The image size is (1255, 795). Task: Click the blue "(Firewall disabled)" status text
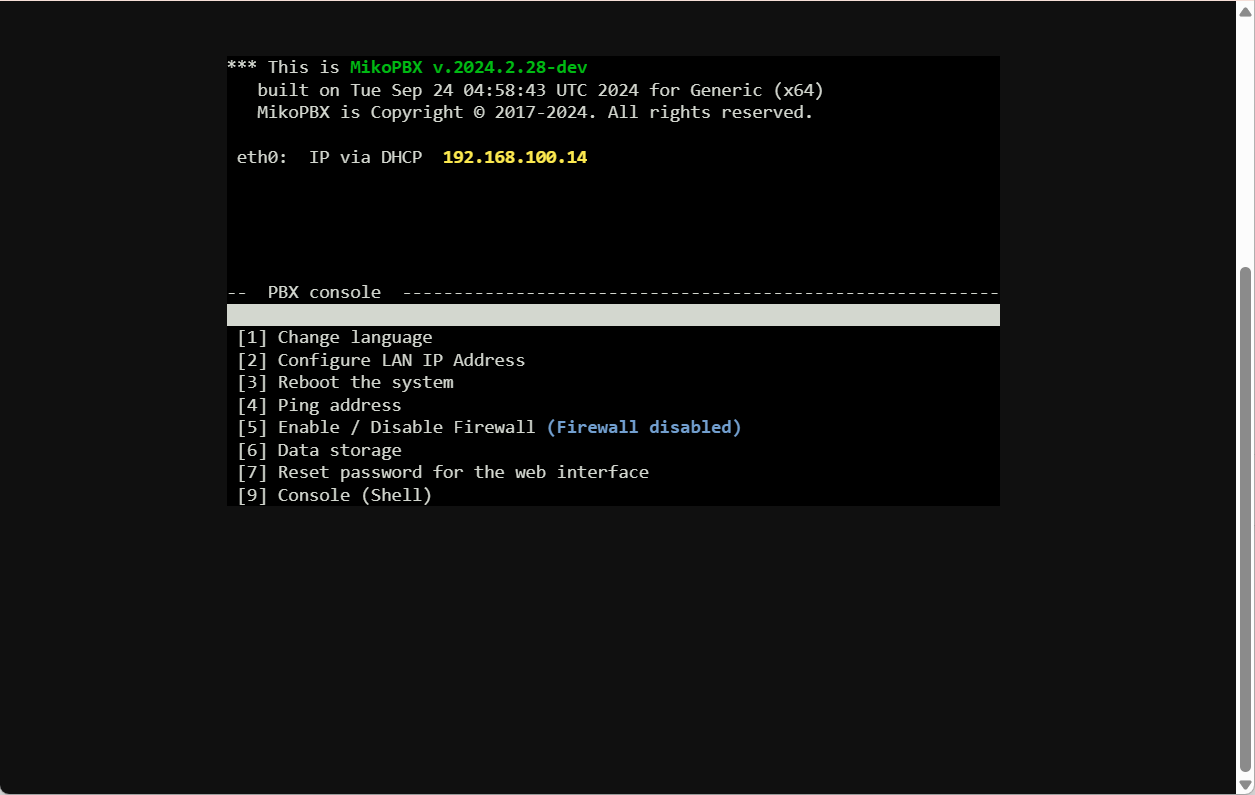644,428
